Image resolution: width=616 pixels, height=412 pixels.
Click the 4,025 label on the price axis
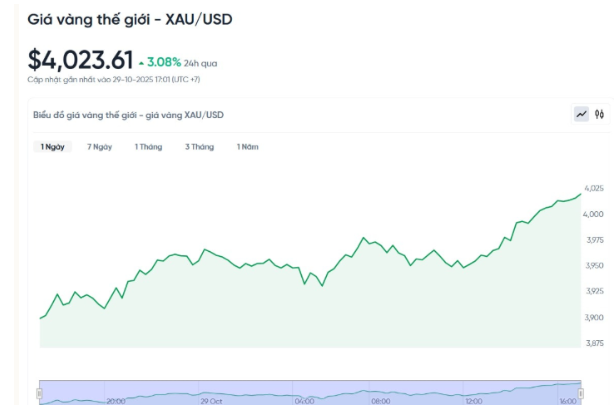[x=594, y=188]
